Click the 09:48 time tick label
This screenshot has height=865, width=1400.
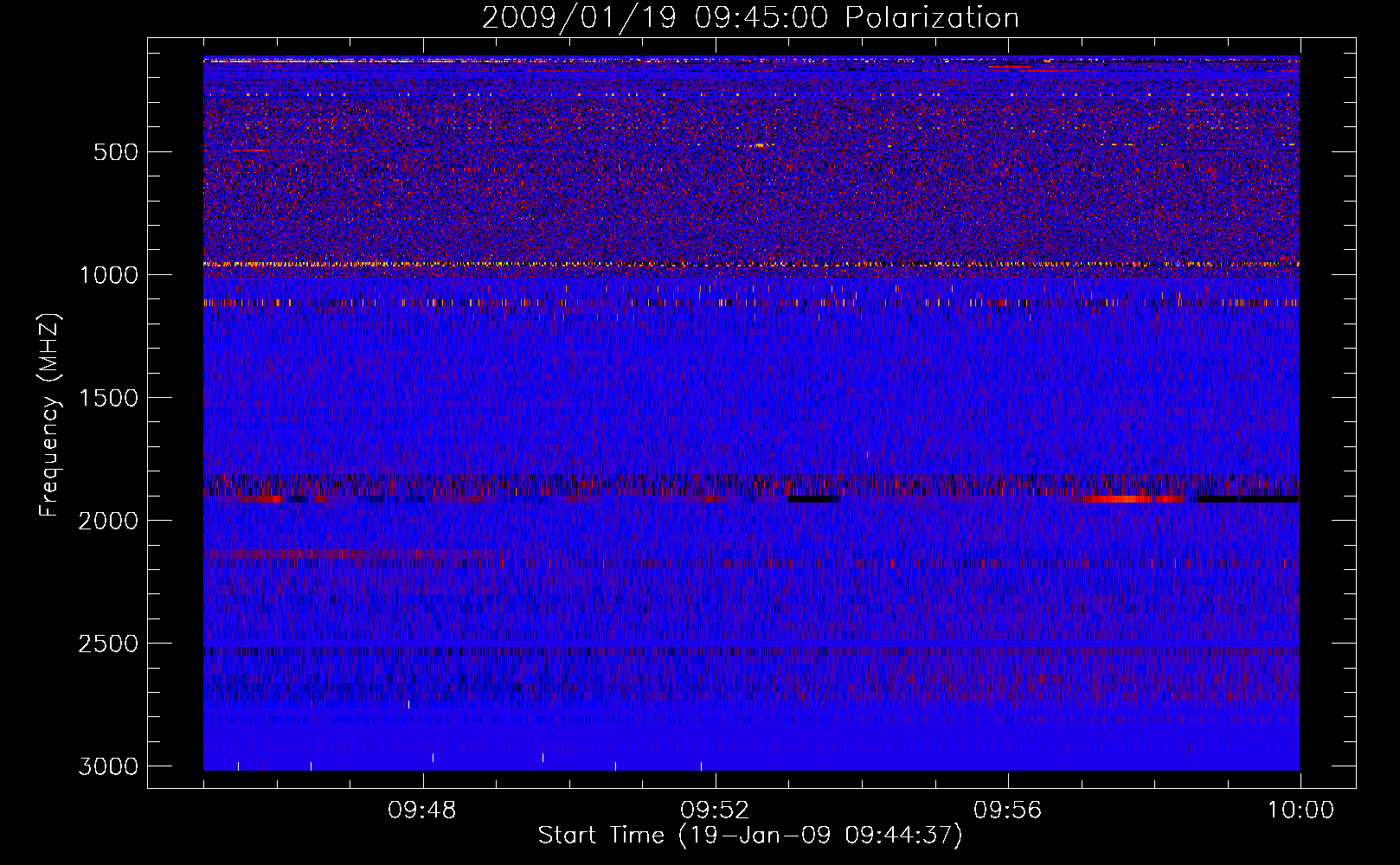pyautogui.click(x=422, y=811)
